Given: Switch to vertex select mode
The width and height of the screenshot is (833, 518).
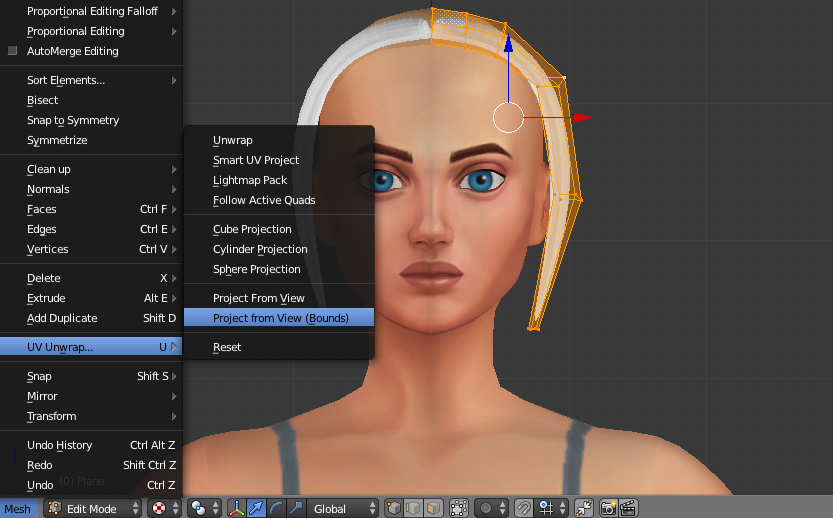Looking at the screenshot, I should point(394,508).
